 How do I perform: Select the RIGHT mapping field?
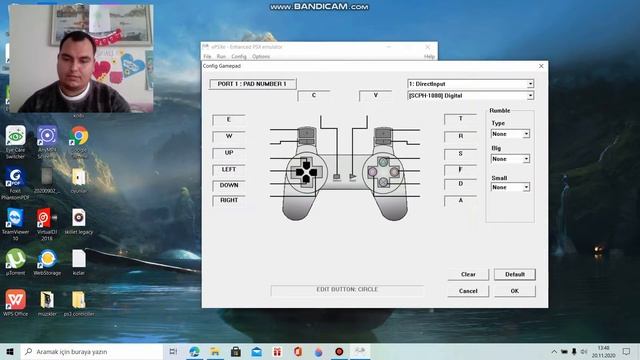coord(229,200)
